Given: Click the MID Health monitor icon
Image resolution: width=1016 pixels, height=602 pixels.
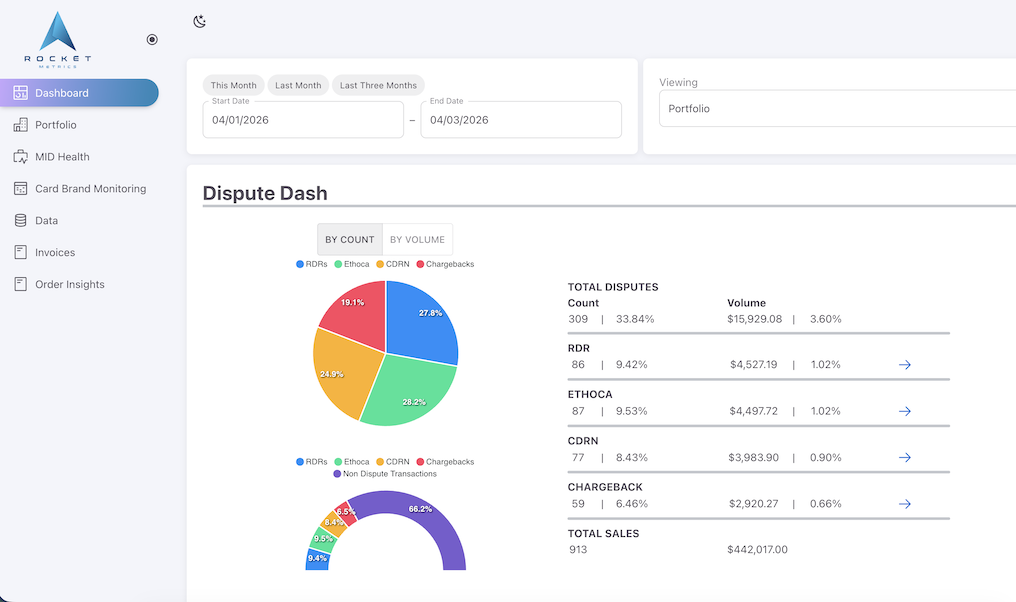Looking at the screenshot, I should [20, 157].
